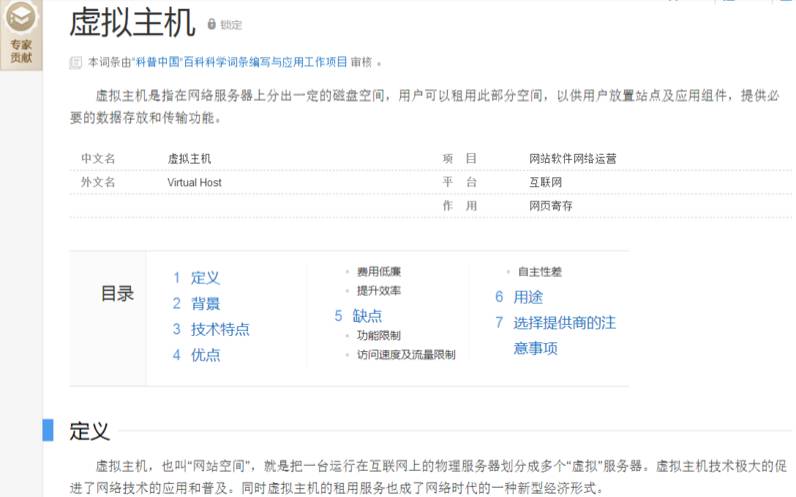Click the document icon before the review note
Screen dimensions: 796x497
(76, 62)
